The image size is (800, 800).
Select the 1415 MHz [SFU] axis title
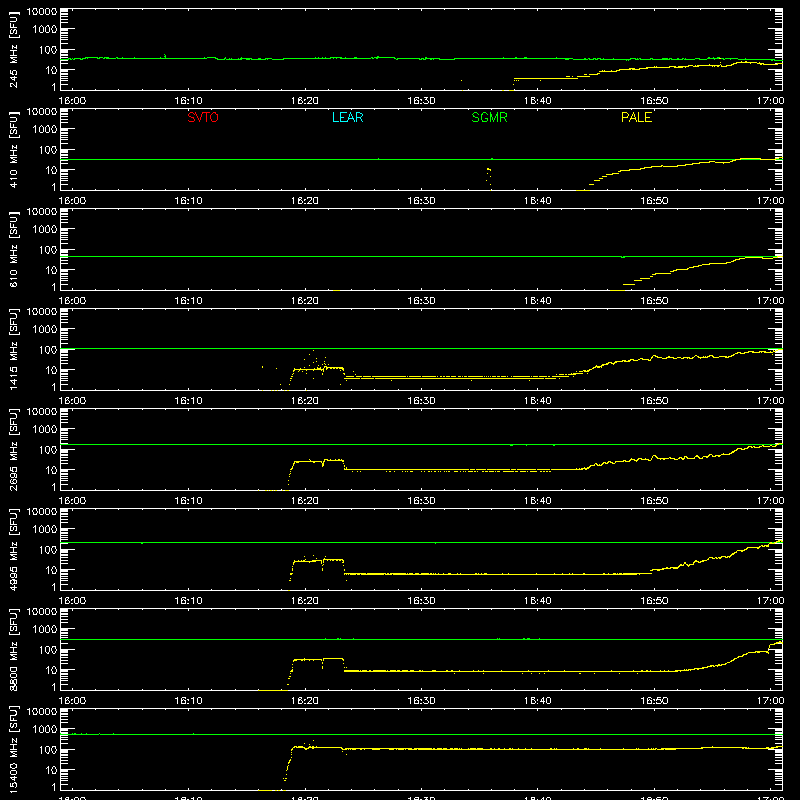coord(13,350)
